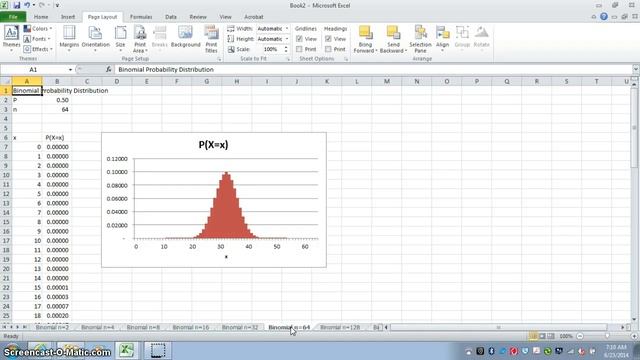Open Align options

[x=442, y=39]
